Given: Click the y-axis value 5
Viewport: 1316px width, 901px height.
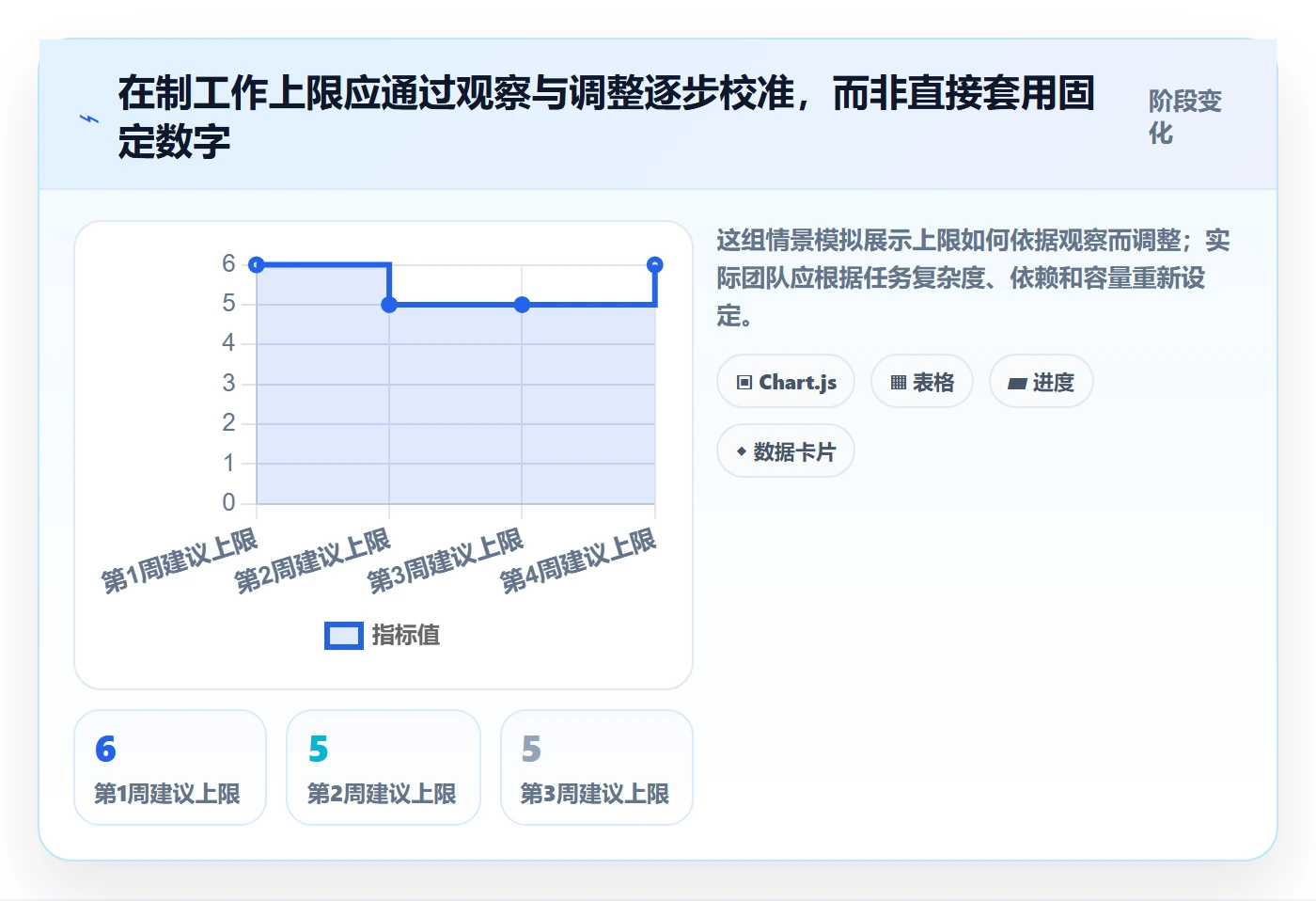Looking at the screenshot, I should (x=228, y=303).
